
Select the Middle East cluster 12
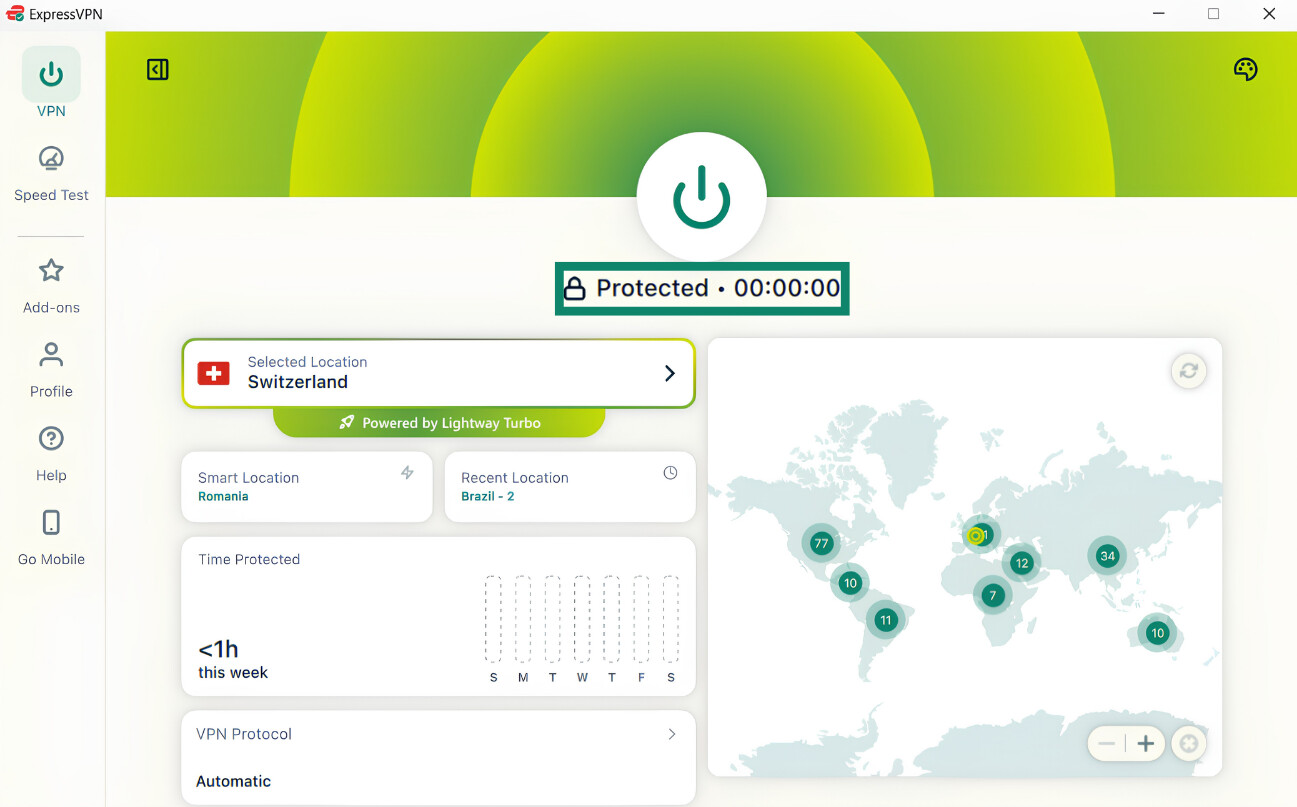pos(1021,563)
